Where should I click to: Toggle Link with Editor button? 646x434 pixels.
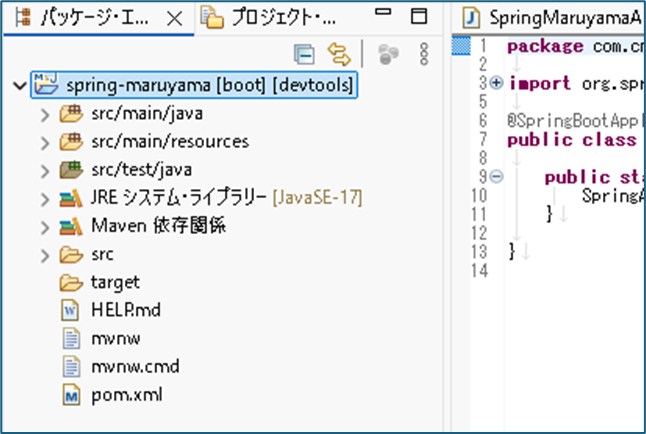coord(339,53)
